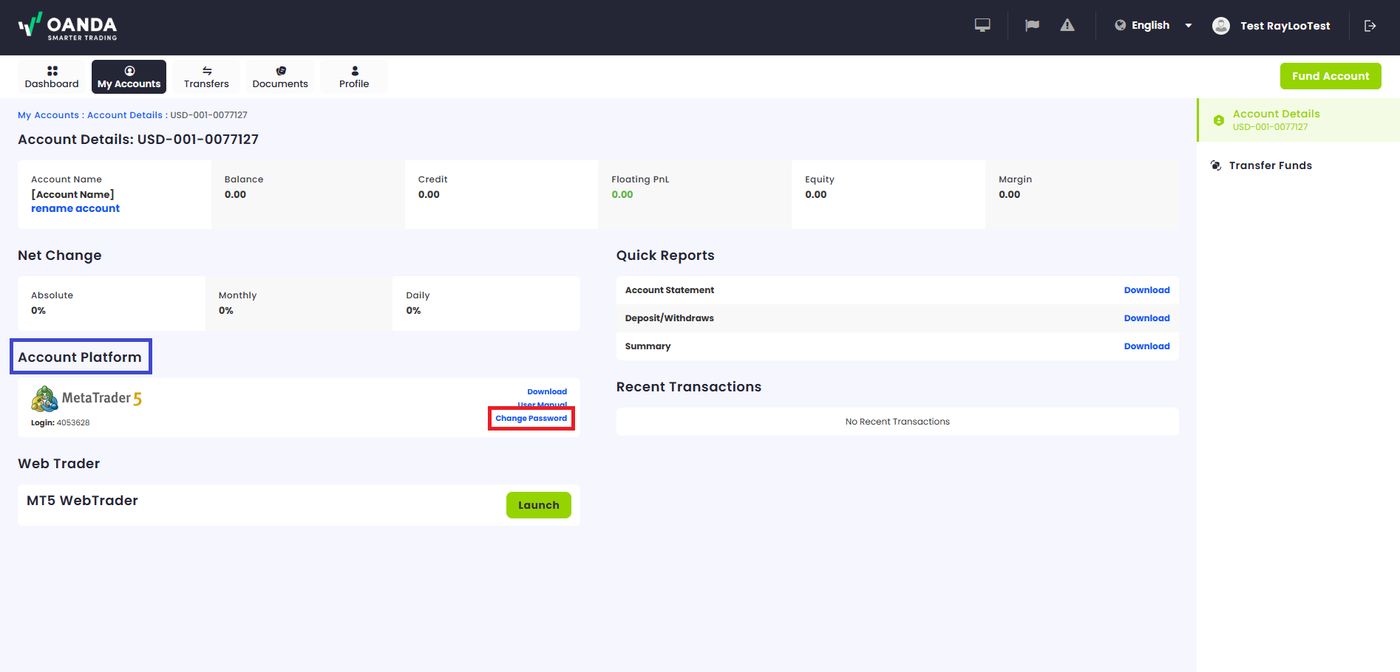
Task: Open the warning triangle alerts icon
Action: [1067, 25]
